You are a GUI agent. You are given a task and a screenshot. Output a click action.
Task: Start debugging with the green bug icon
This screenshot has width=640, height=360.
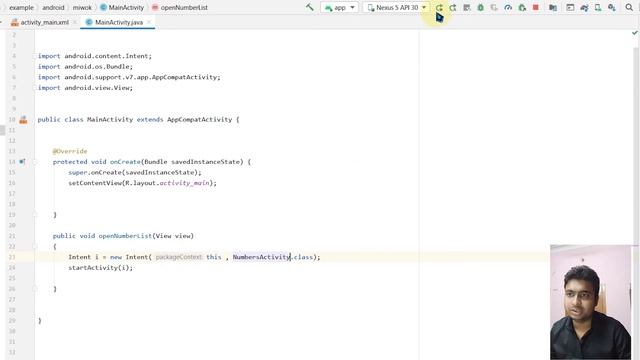click(481, 7)
